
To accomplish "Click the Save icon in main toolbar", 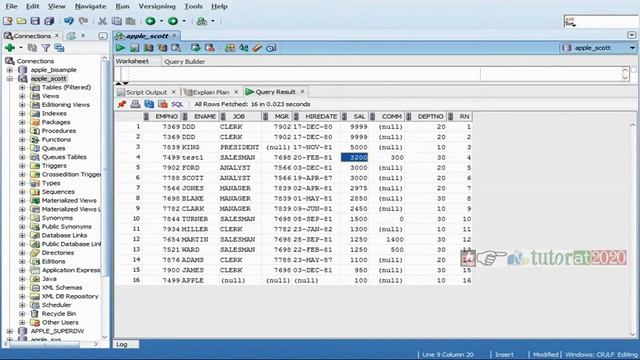I will tap(35, 21).
